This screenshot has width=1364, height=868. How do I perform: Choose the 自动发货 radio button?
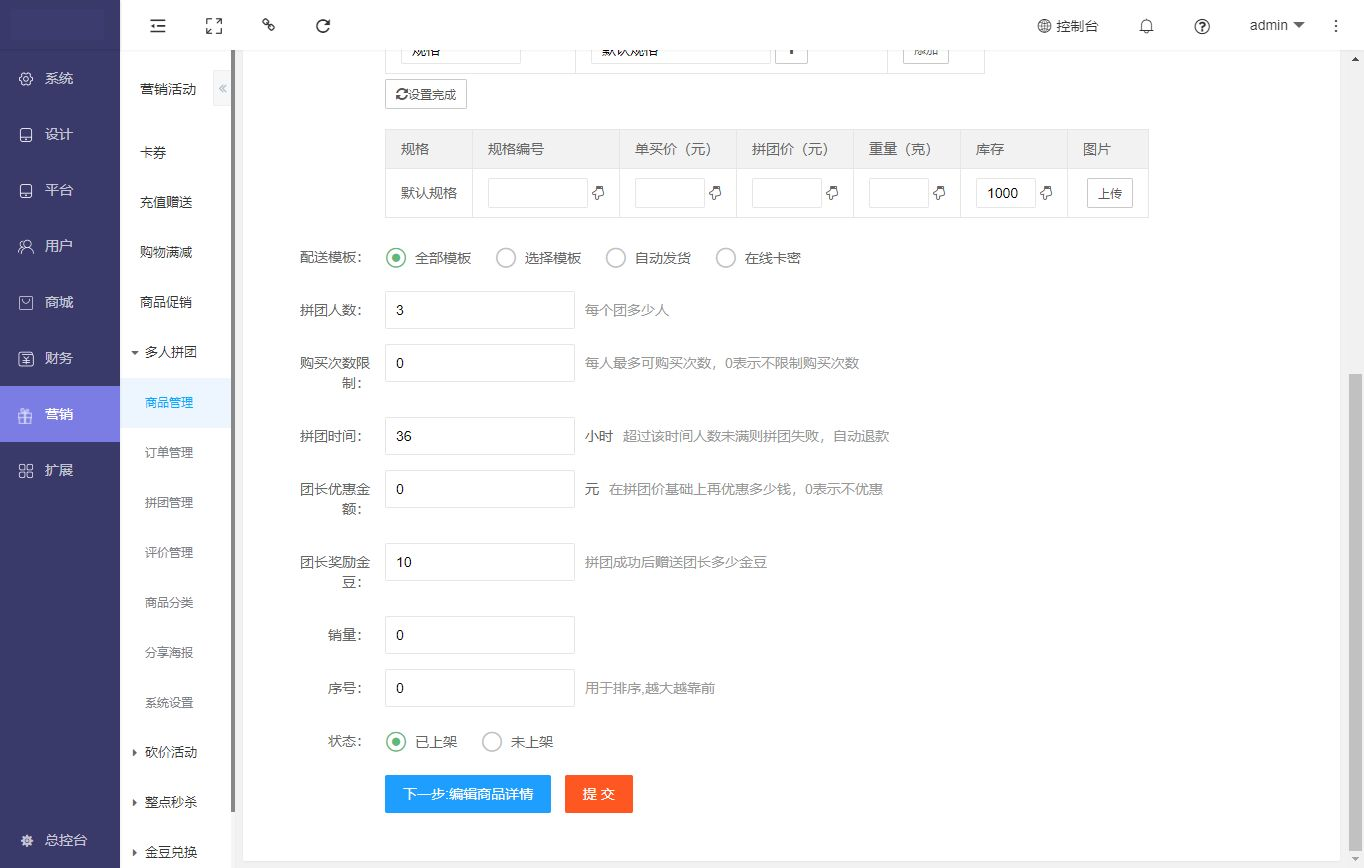(x=617, y=258)
